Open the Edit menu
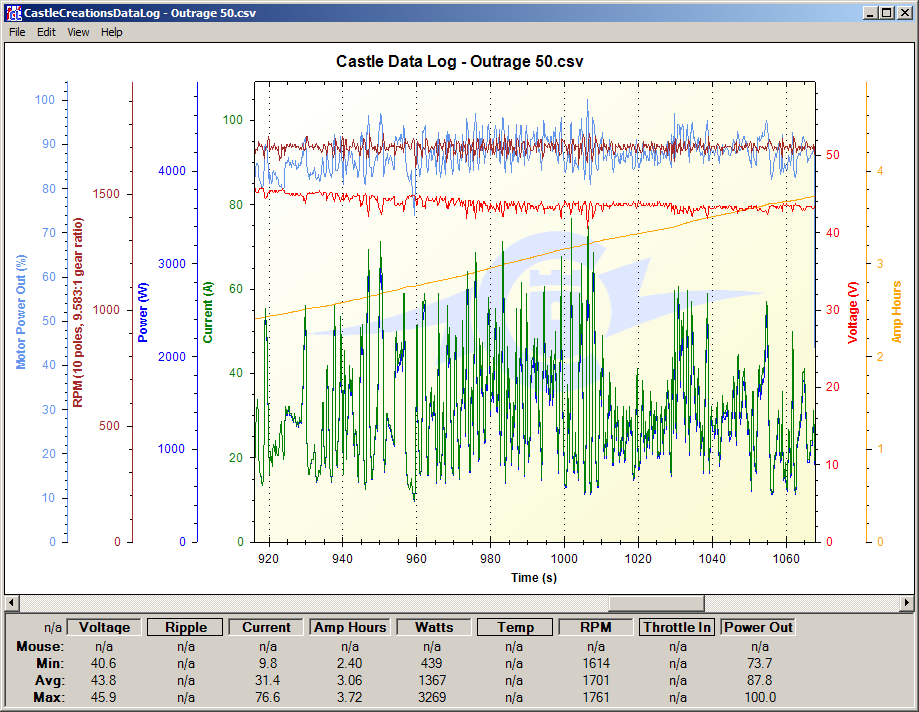Viewport: 919px width, 712px height. (46, 32)
